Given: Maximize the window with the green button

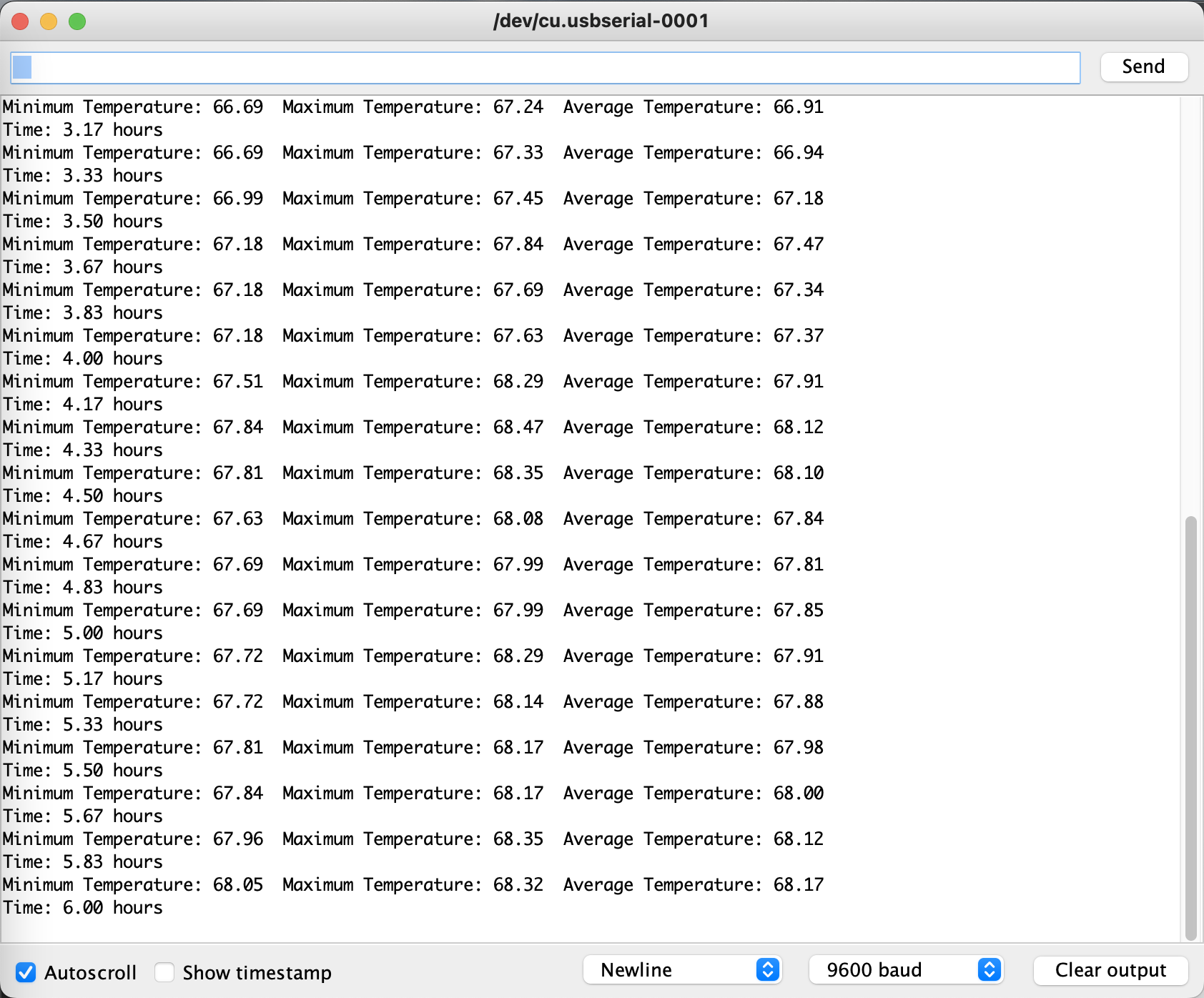Looking at the screenshot, I should pos(77,21).
